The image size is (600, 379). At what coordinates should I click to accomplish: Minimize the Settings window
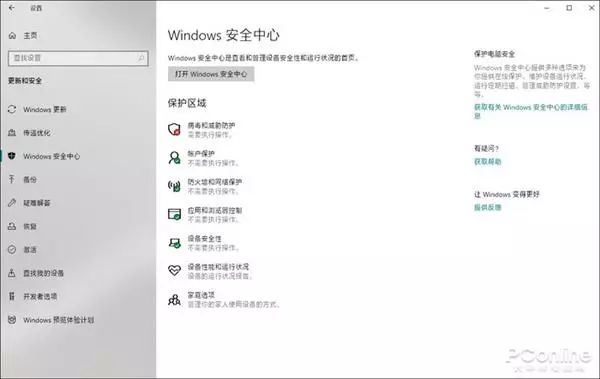pos(547,8)
